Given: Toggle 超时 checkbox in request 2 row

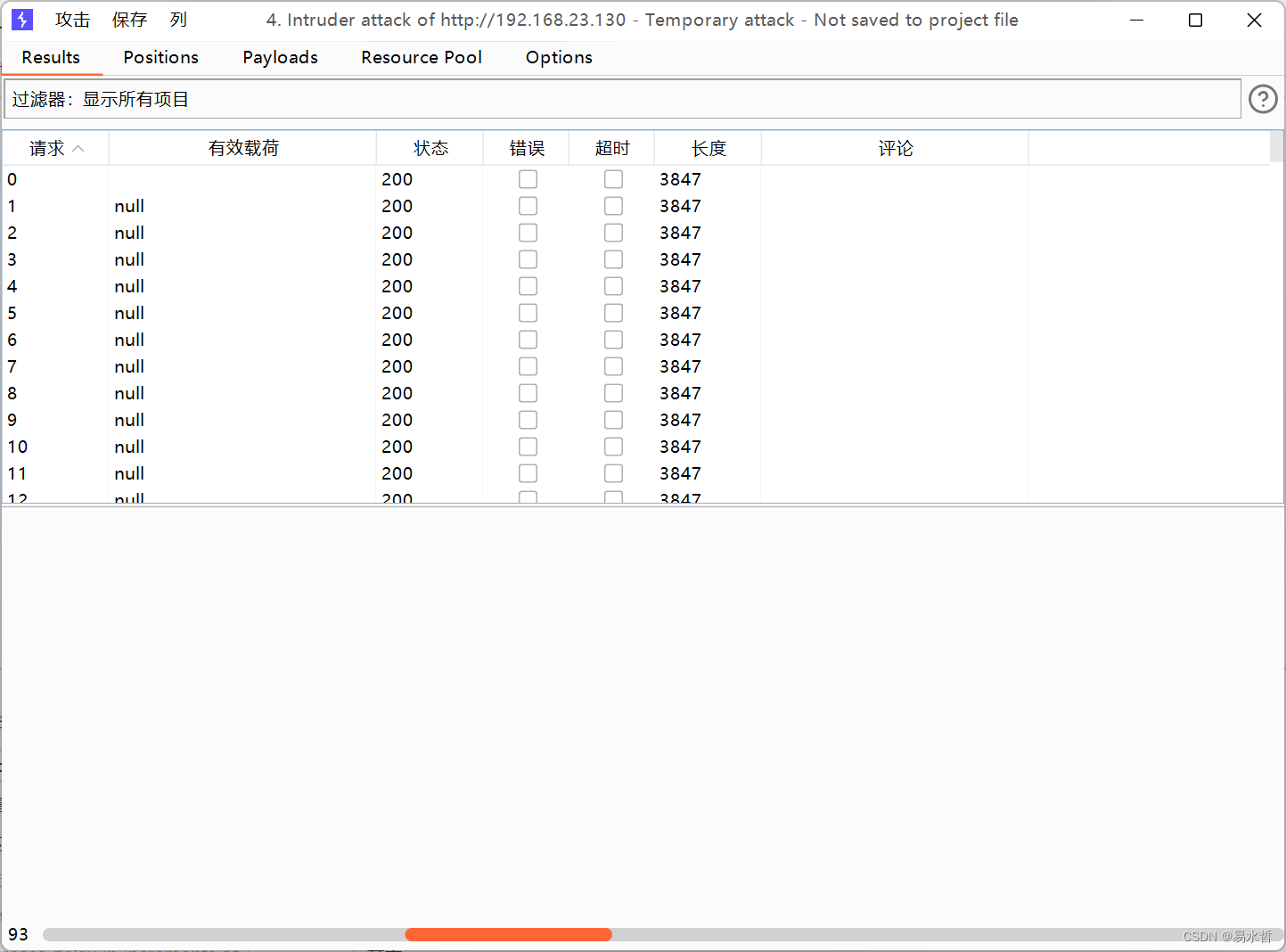Looking at the screenshot, I should (x=613, y=233).
